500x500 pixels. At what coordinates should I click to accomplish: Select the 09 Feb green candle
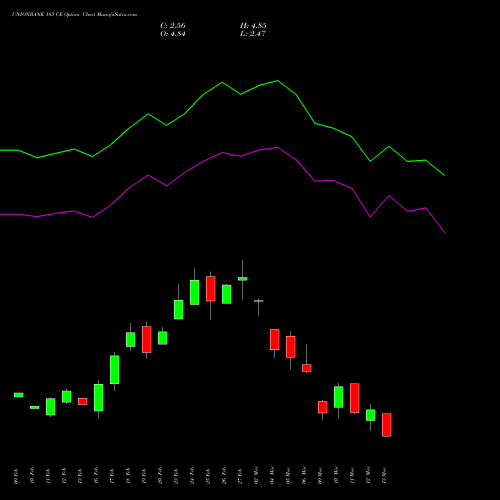click(19, 395)
